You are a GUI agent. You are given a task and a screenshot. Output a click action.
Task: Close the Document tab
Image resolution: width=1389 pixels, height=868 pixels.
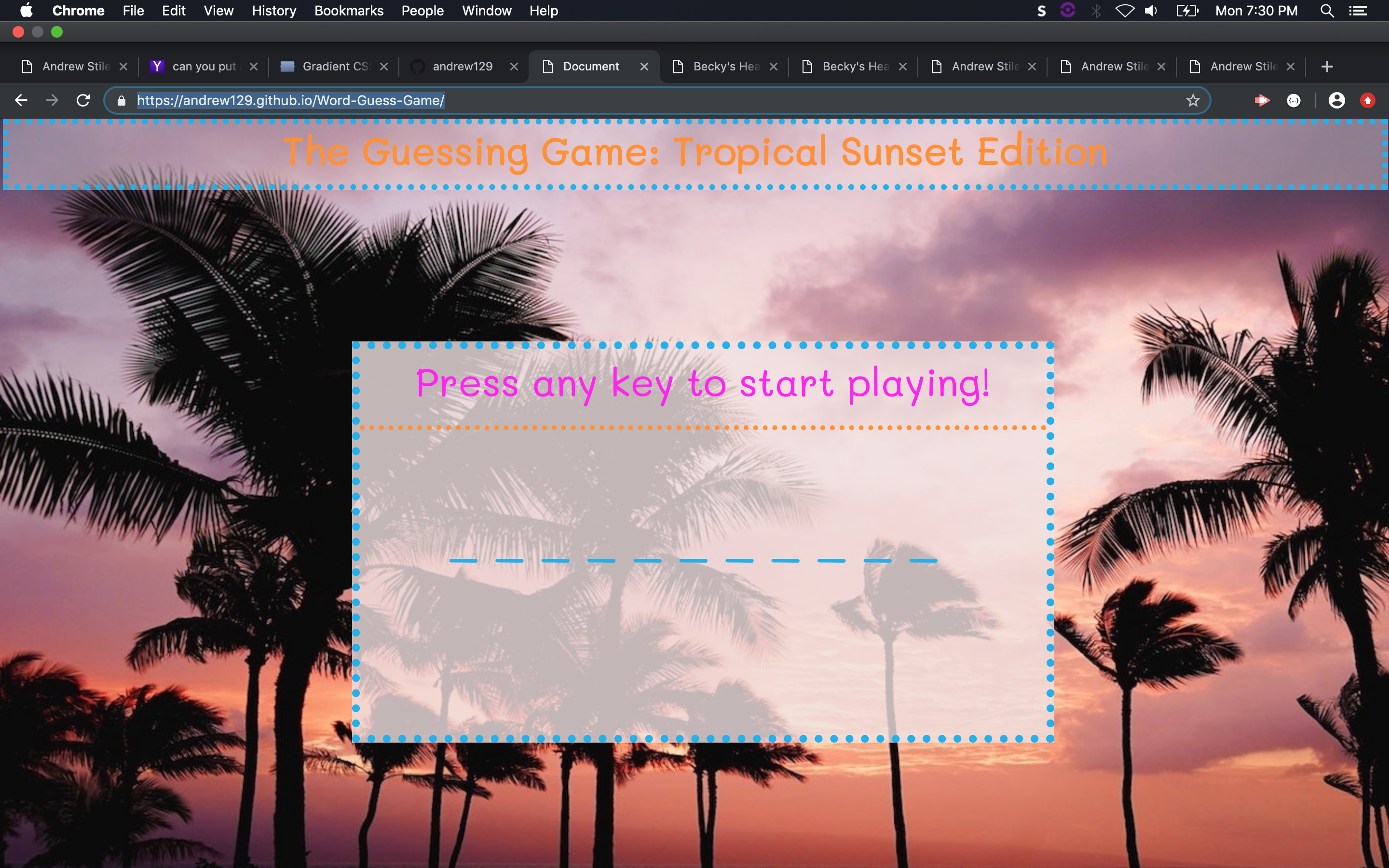point(644,67)
